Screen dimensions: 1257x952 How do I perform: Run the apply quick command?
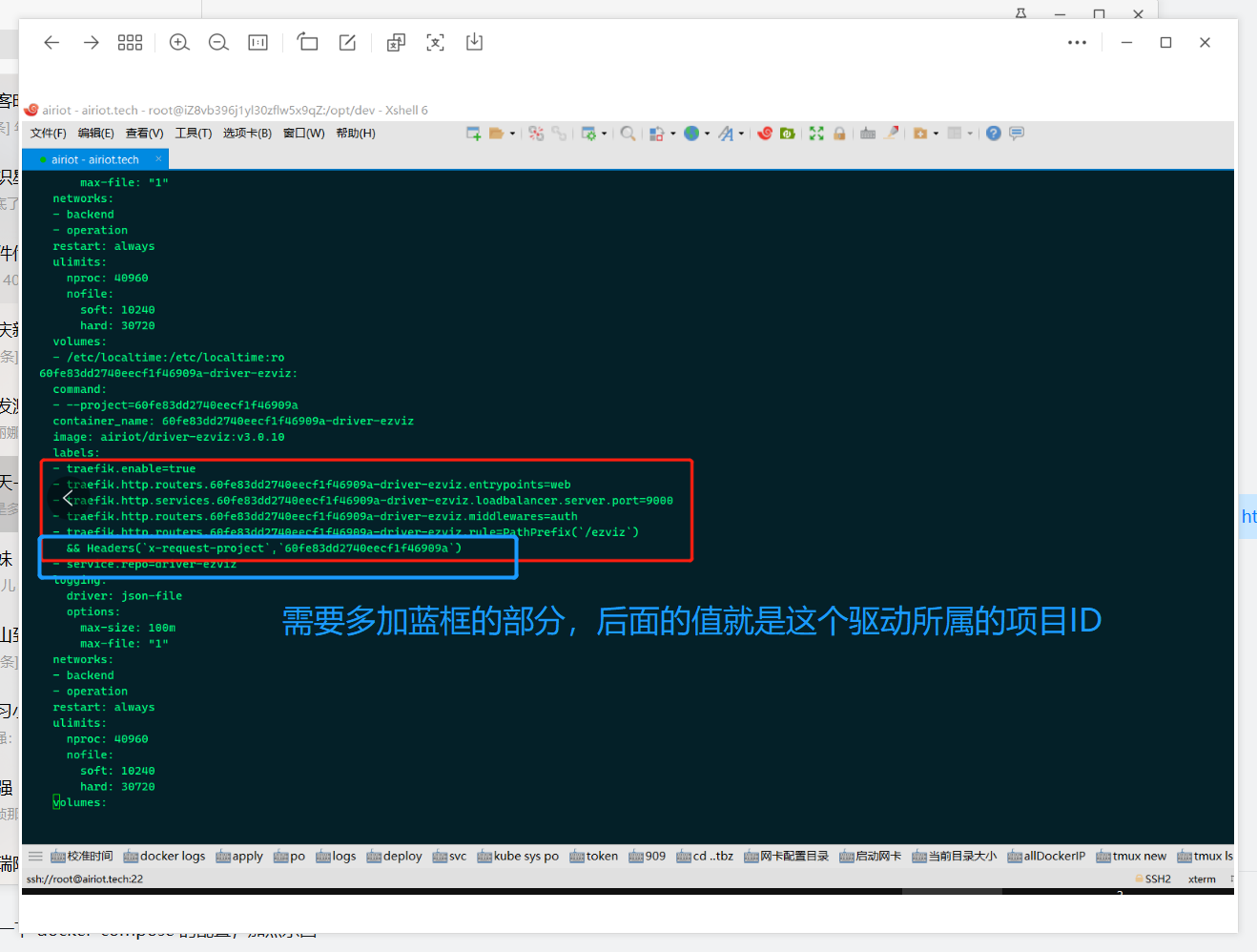click(239, 856)
